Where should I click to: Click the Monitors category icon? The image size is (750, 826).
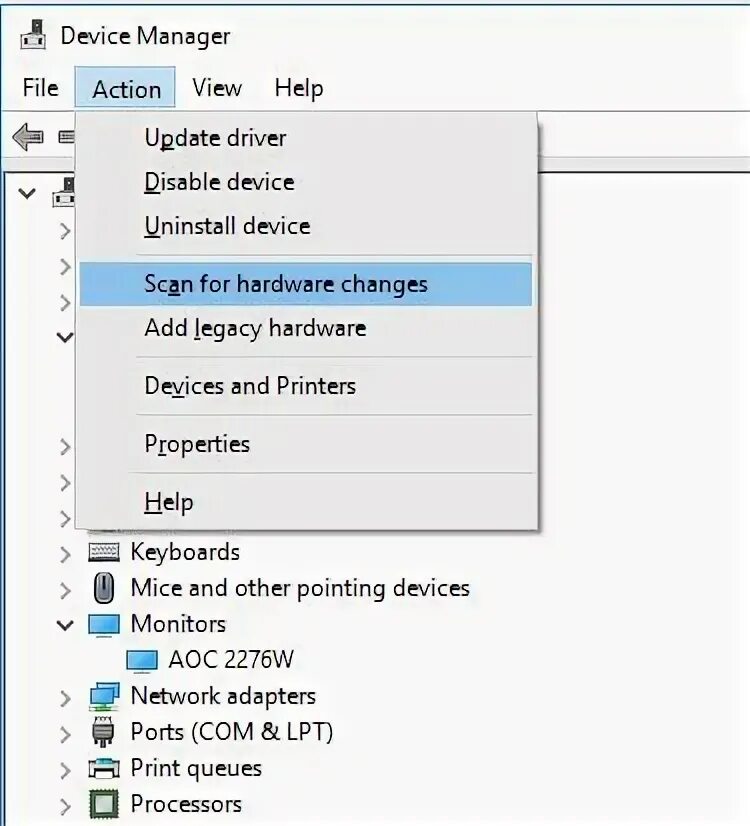104,624
